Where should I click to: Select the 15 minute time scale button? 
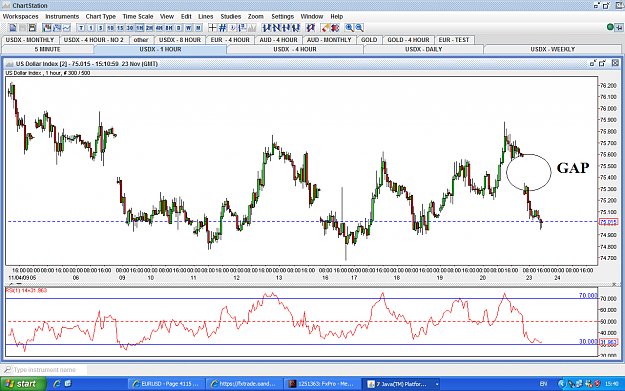(x=120, y=28)
